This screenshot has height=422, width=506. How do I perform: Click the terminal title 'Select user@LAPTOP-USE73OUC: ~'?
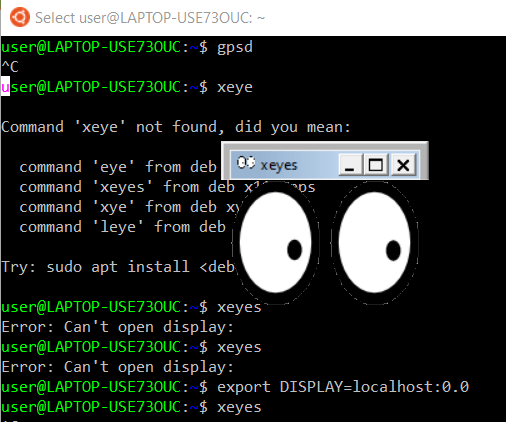point(150,18)
